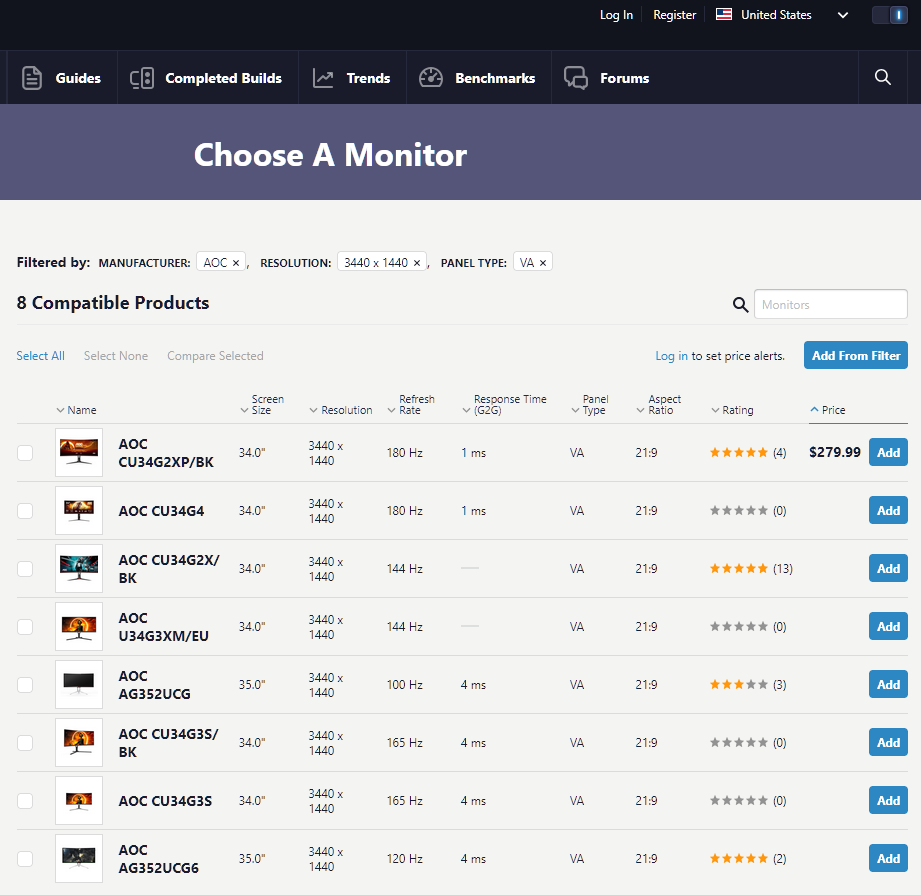This screenshot has height=895, width=921.
Task: Open AOC CU34G2X/BK thumbnail
Action: point(79,568)
